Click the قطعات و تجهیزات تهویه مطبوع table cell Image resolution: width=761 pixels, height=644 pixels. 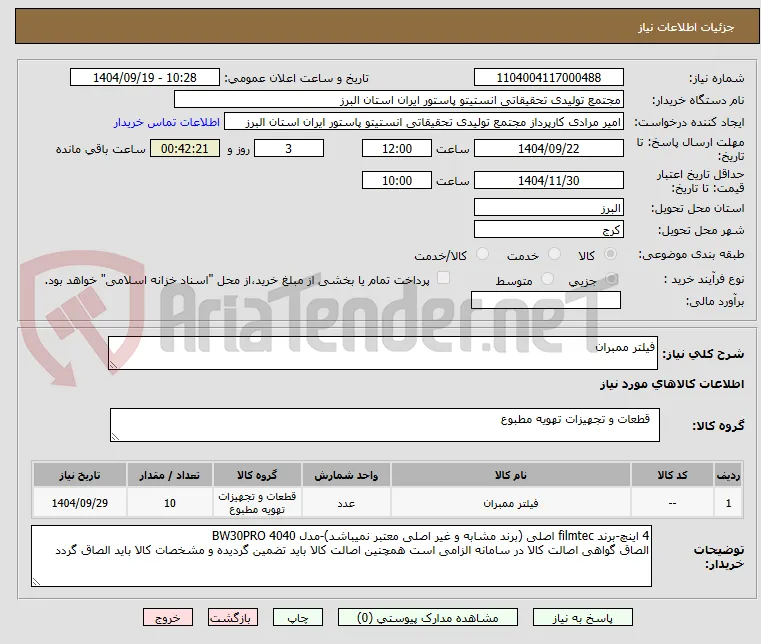[257, 503]
